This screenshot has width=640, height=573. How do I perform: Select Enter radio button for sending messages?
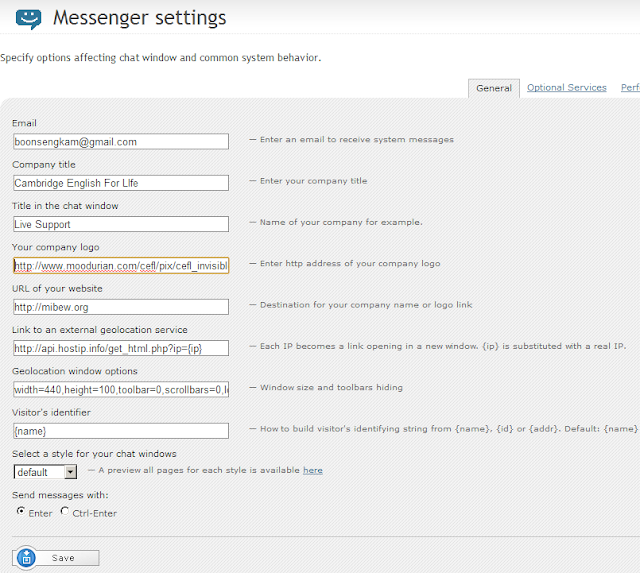(20, 511)
